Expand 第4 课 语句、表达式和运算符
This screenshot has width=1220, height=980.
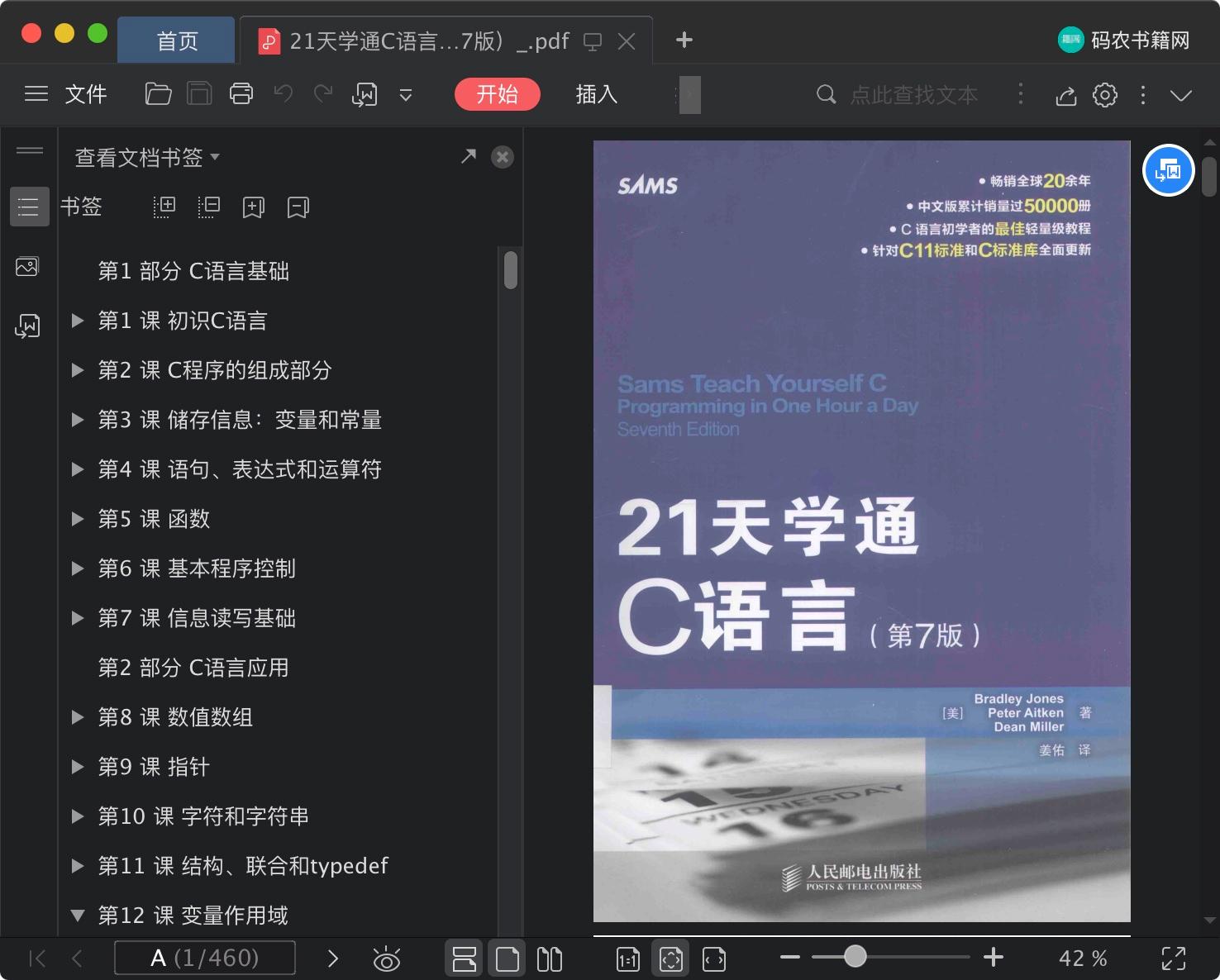coord(78,469)
